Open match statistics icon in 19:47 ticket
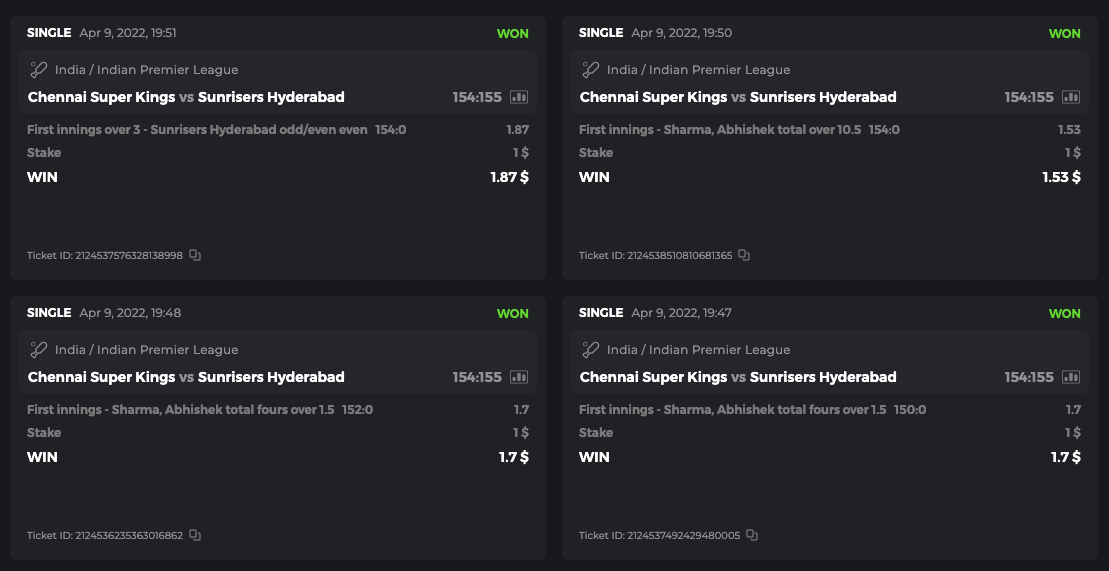Viewport: 1109px width, 571px height. click(1071, 377)
